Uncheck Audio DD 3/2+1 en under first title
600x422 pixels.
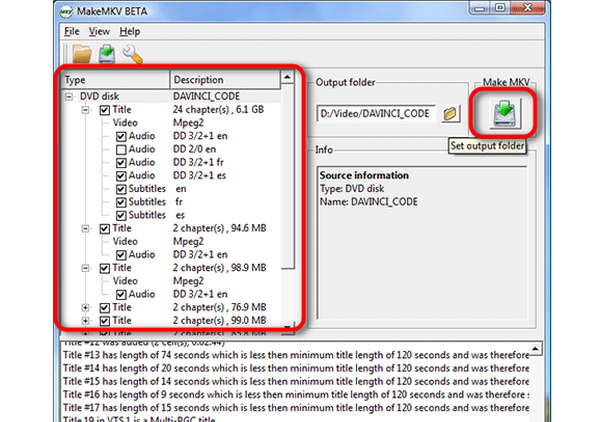121,137
